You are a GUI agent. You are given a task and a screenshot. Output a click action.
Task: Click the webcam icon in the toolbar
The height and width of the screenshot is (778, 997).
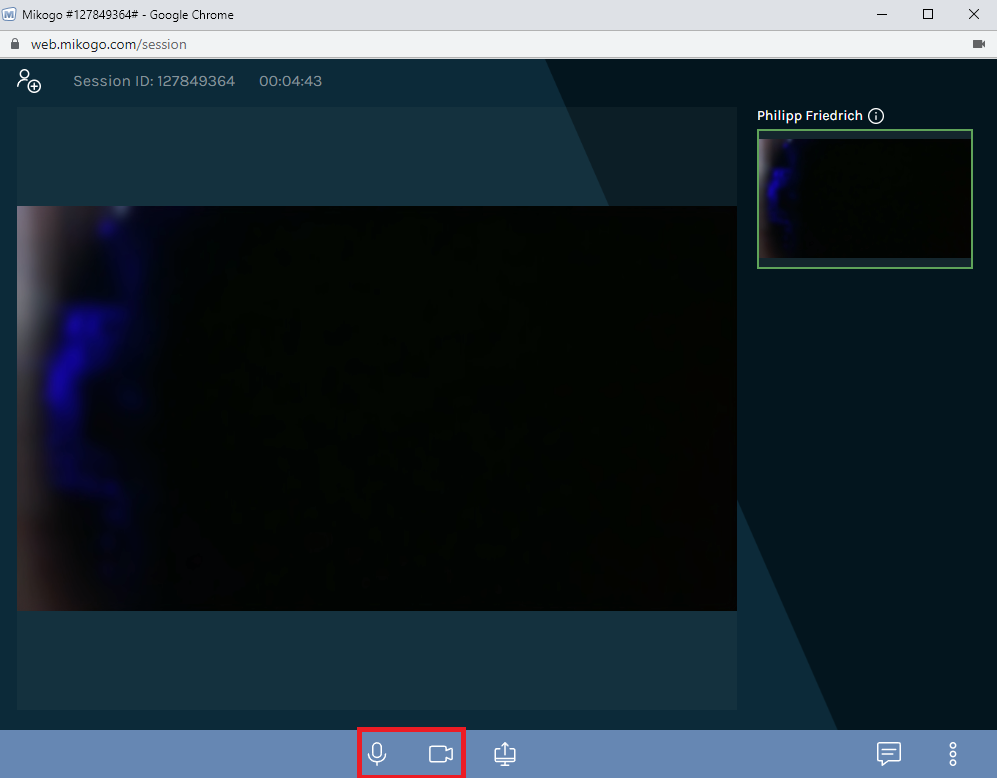coord(441,753)
